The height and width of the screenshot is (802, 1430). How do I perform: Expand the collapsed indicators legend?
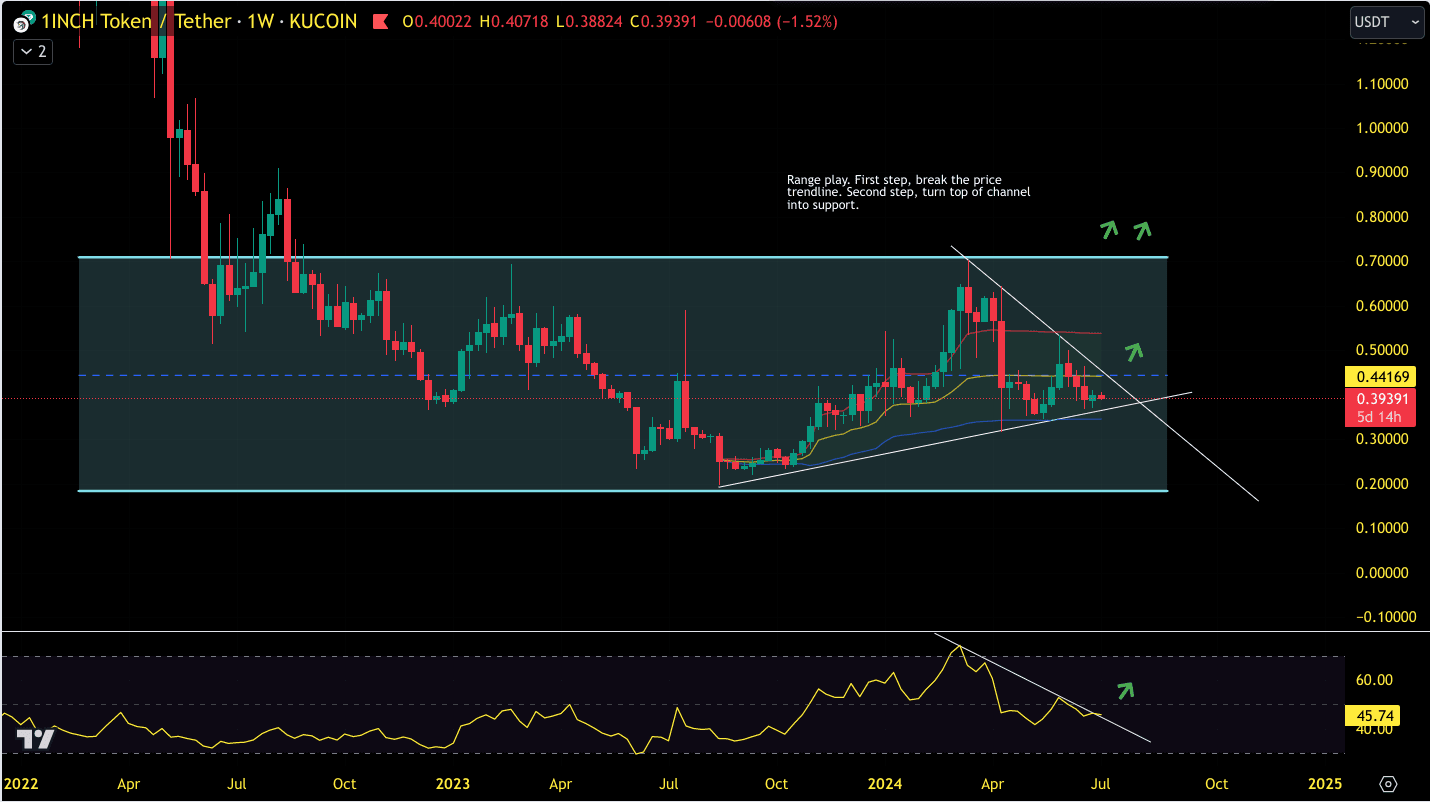pyautogui.click(x=32, y=51)
